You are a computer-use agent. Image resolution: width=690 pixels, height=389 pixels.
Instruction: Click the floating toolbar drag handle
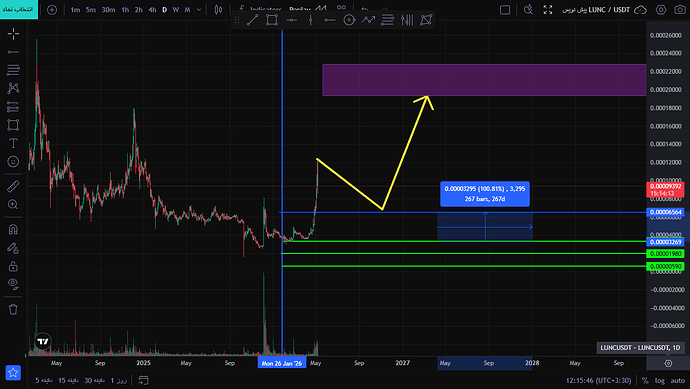tap(237, 20)
